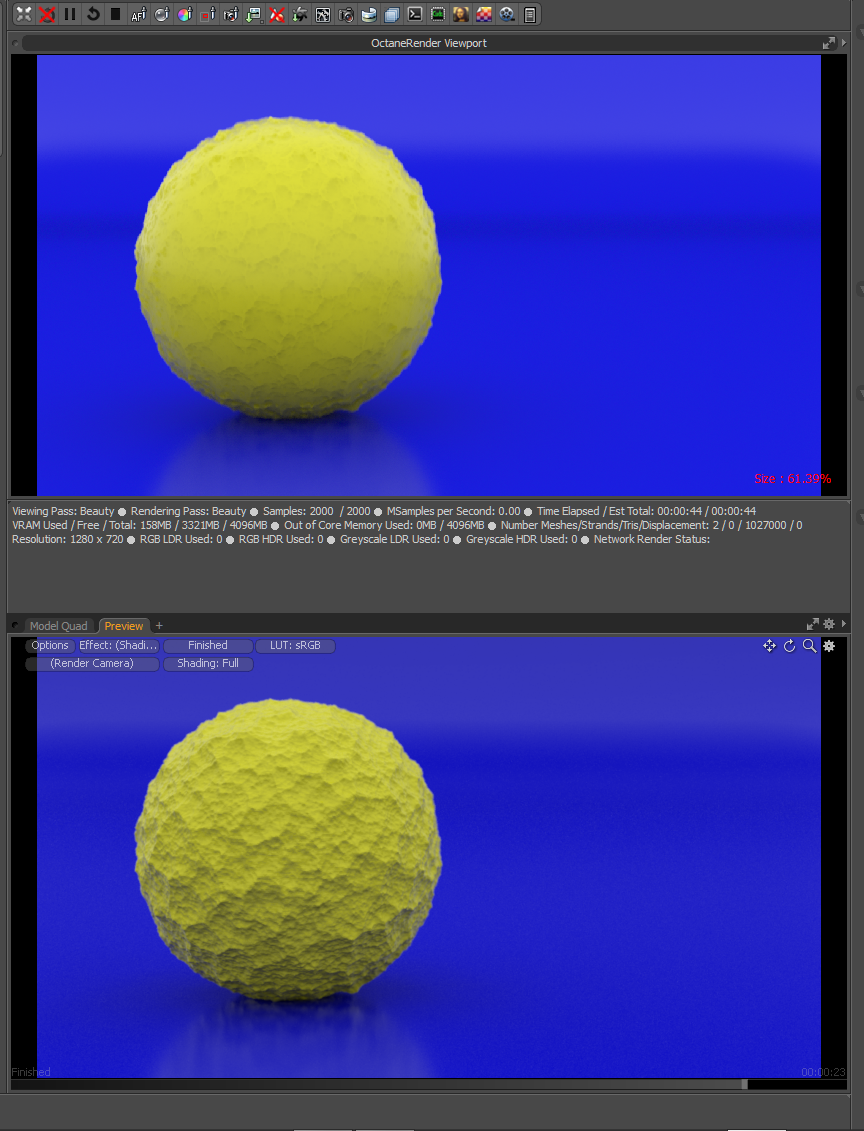Screen dimensions: 864x1131
Task: Open the Preview Options menu
Action: (50, 646)
